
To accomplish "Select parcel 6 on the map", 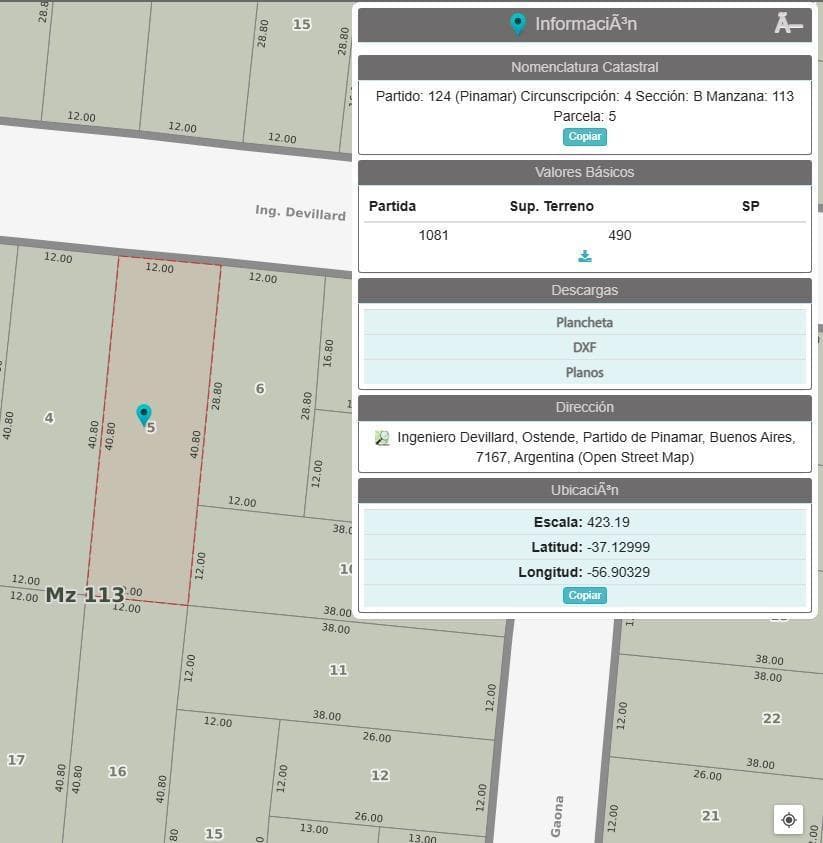I will click(260, 388).
